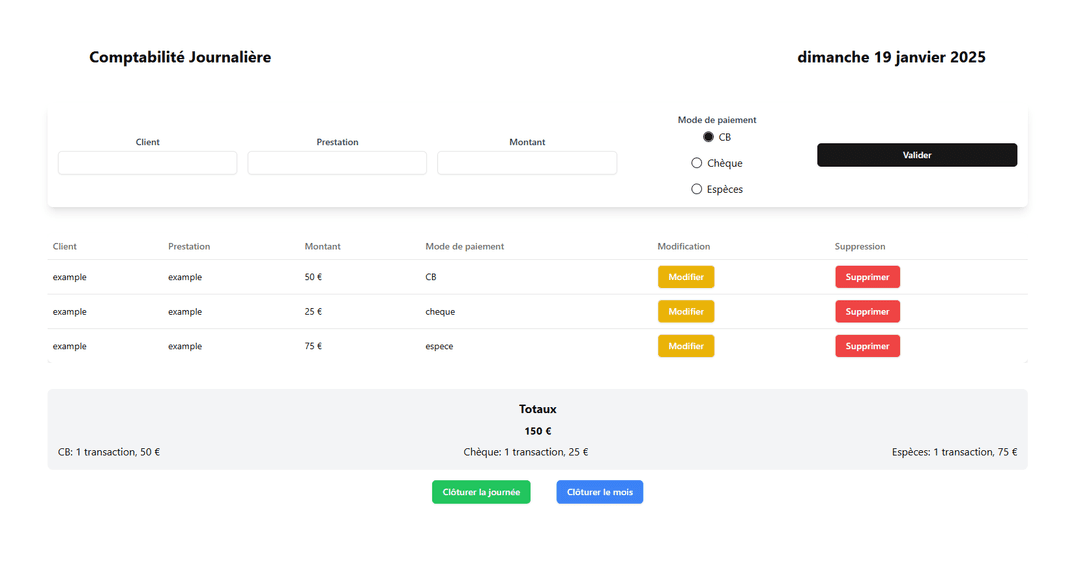
Task: Select the CB payment radio button
Action: [x=708, y=137]
